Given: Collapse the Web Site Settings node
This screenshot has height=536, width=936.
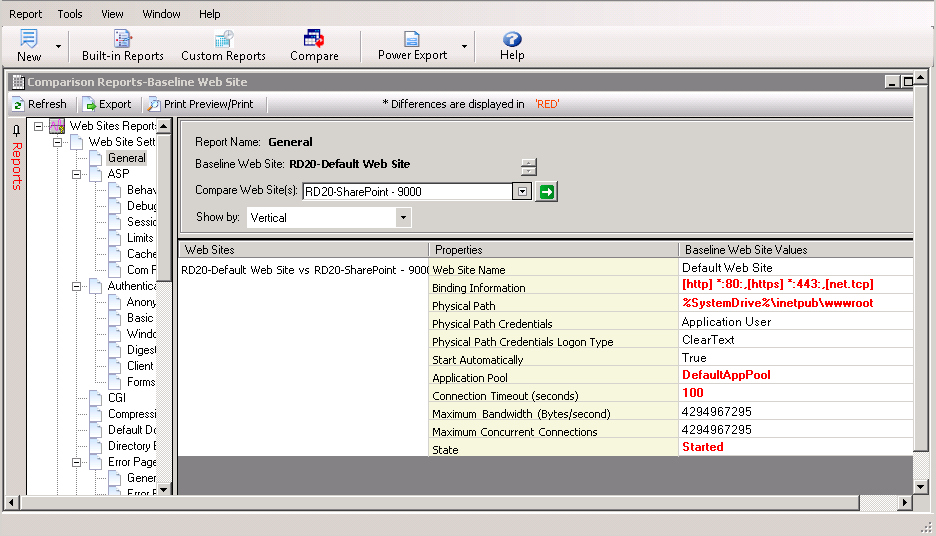Looking at the screenshot, I should tap(58, 142).
